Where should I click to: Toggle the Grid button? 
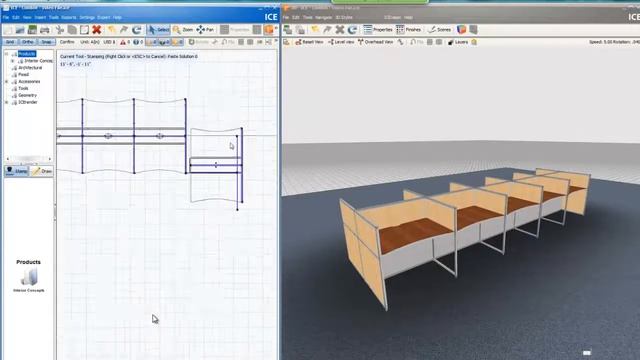(10, 42)
